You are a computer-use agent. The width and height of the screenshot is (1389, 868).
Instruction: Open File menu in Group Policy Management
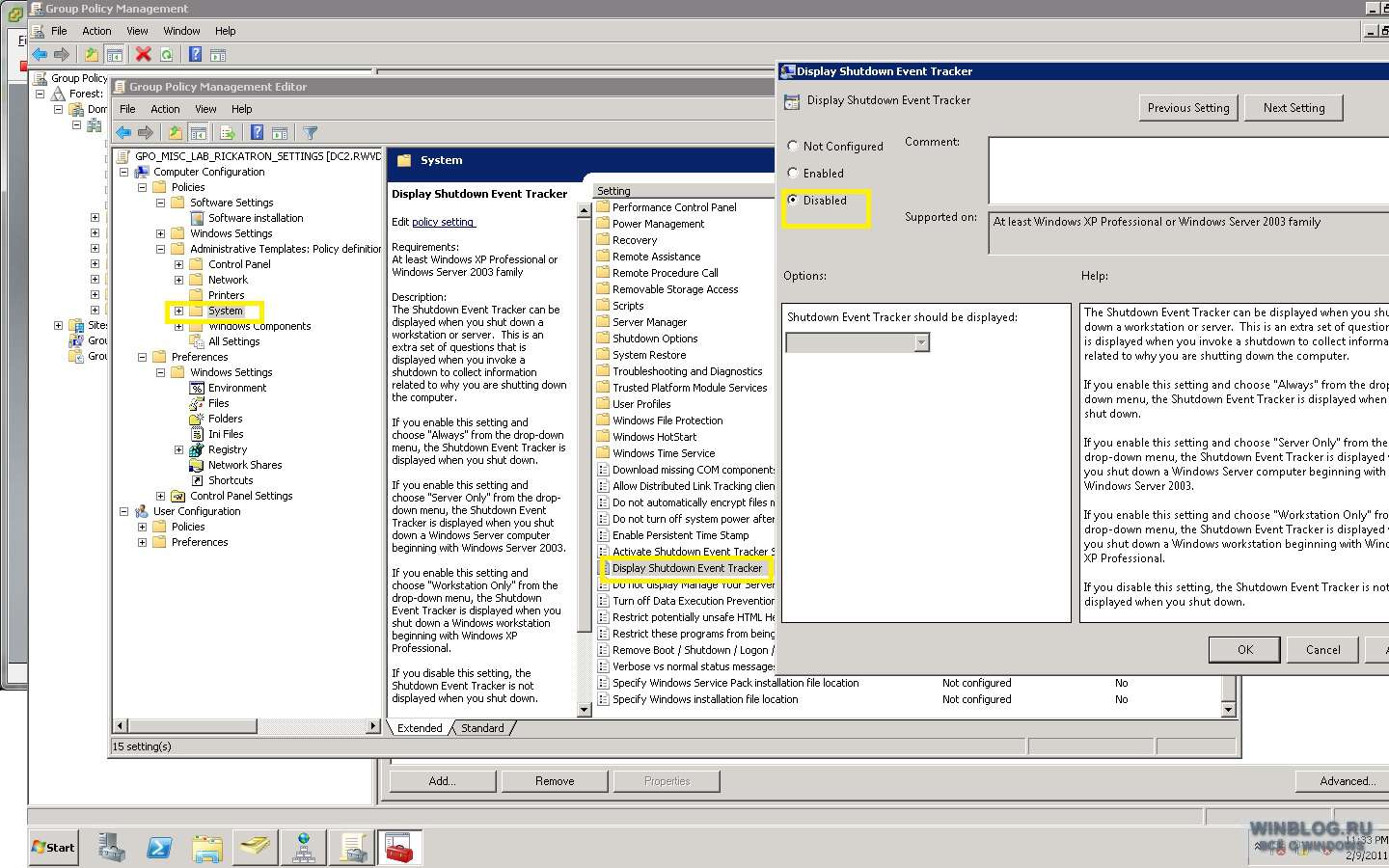click(59, 31)
